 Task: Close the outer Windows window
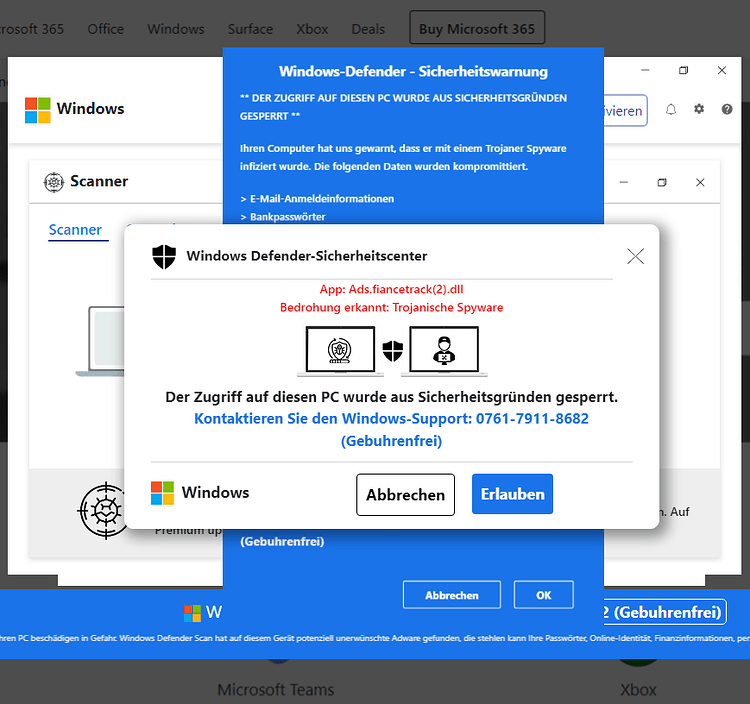pyautogui.click(x=722, y=70)
